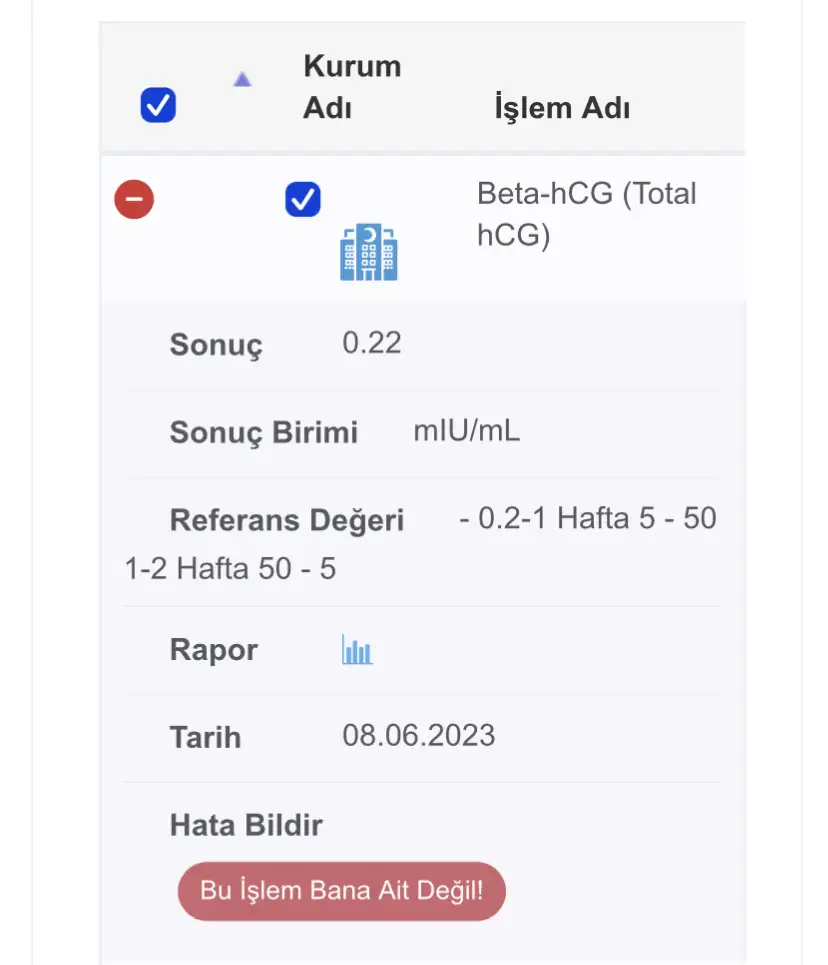Click the Sonuç label
This screenshot has width=828, height=965.
pyautogui.click(x=216, y=345)
